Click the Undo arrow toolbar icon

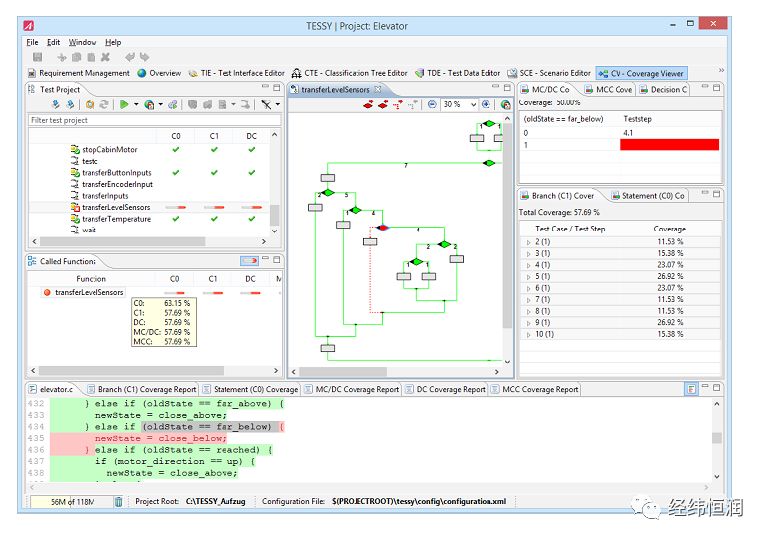click(x=129, y=57)
